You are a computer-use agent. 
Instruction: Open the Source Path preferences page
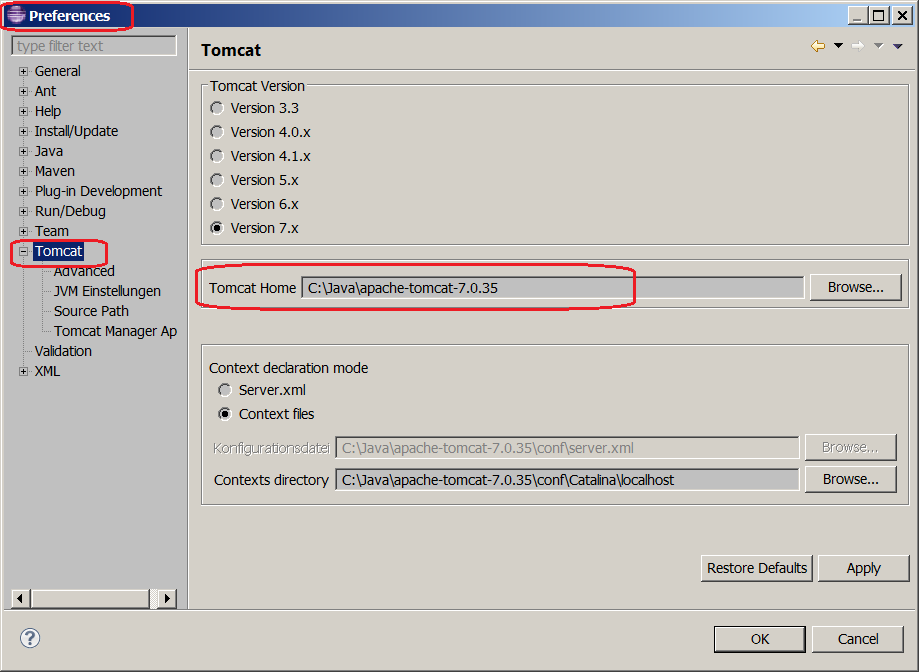pyautogui.click(x=91, y=311)
